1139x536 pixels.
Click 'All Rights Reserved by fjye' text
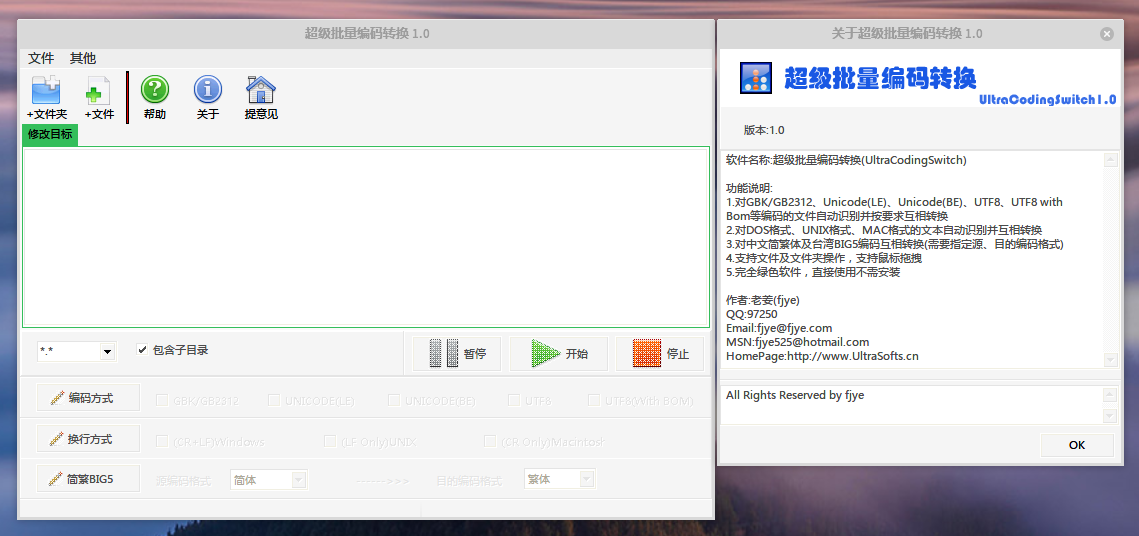795,395
